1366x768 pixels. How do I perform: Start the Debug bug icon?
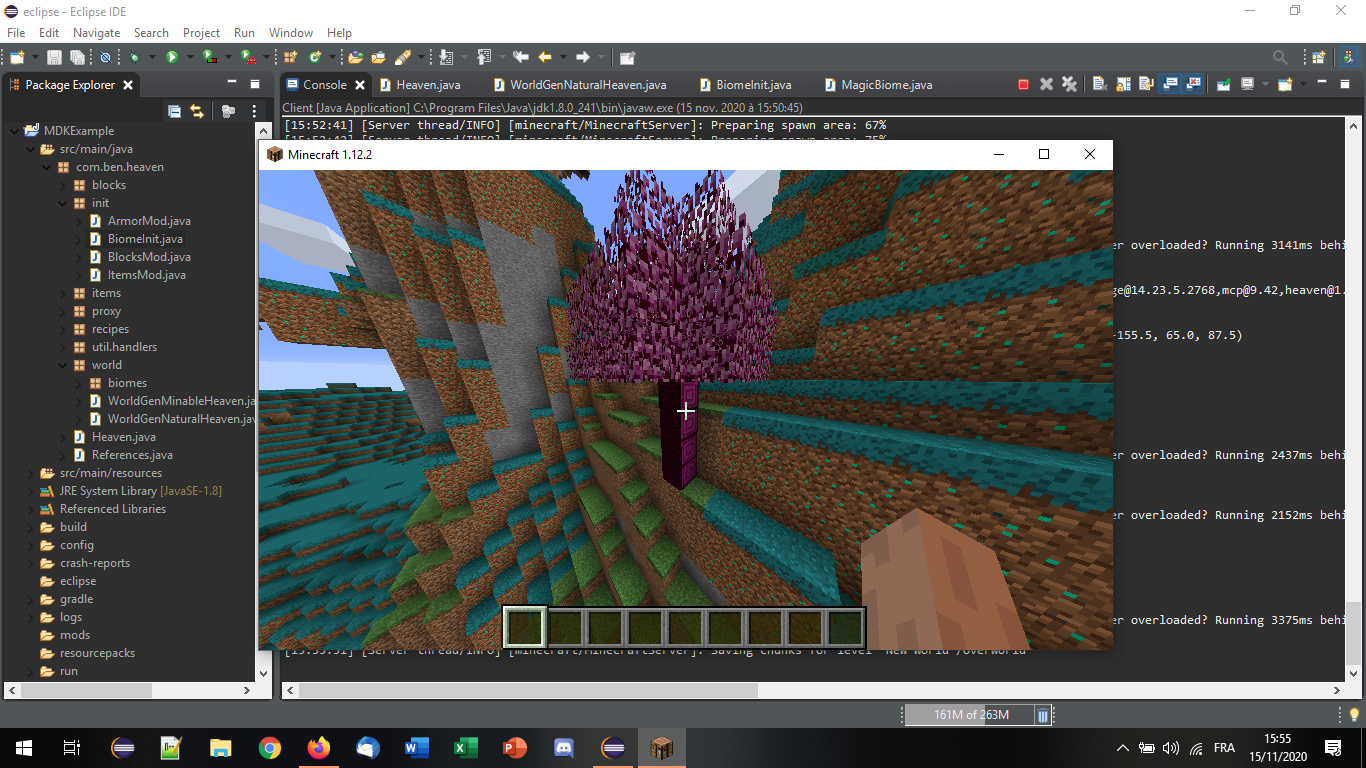pyautogui.click(x=134, y=58)
